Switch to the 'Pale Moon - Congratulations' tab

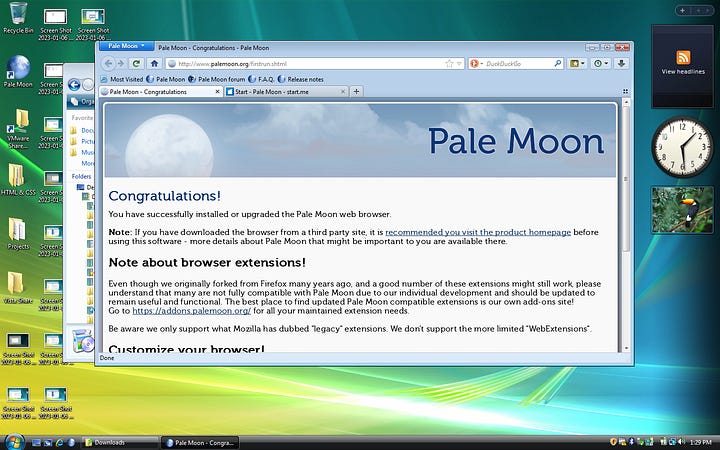(161, 92)
